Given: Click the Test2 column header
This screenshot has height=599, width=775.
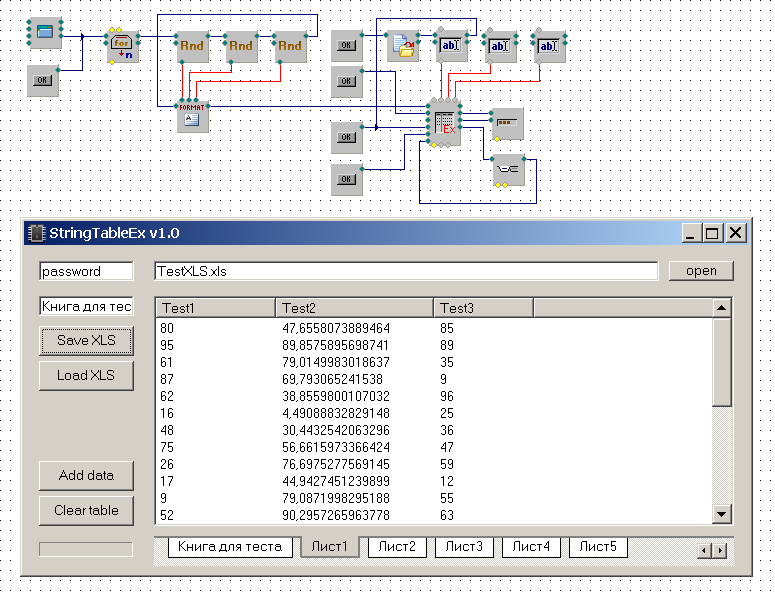Looking at the screenshot, I should click(x=354, y=308).
